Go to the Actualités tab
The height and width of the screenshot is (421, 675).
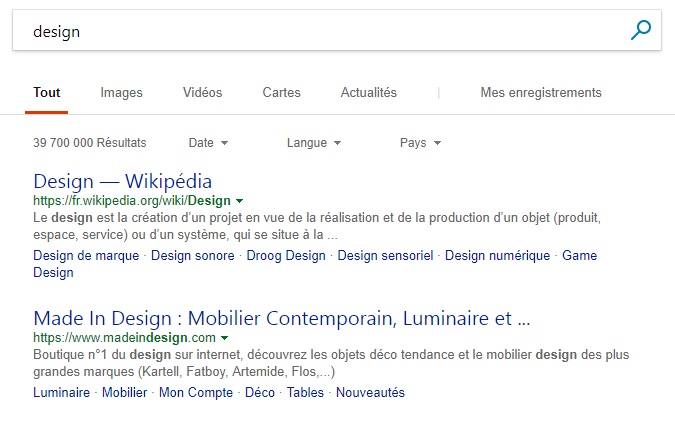pos(369,93)
